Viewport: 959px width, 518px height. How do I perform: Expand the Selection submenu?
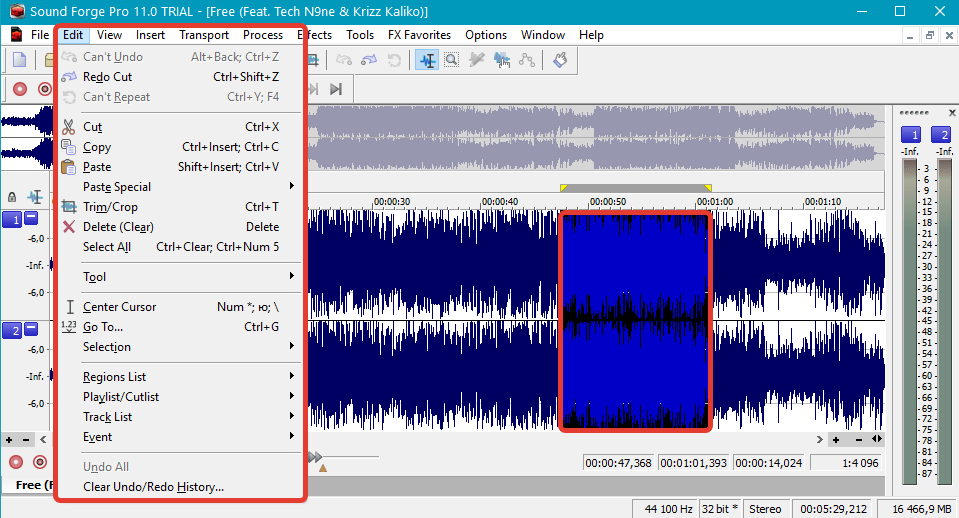coord(181,347)
